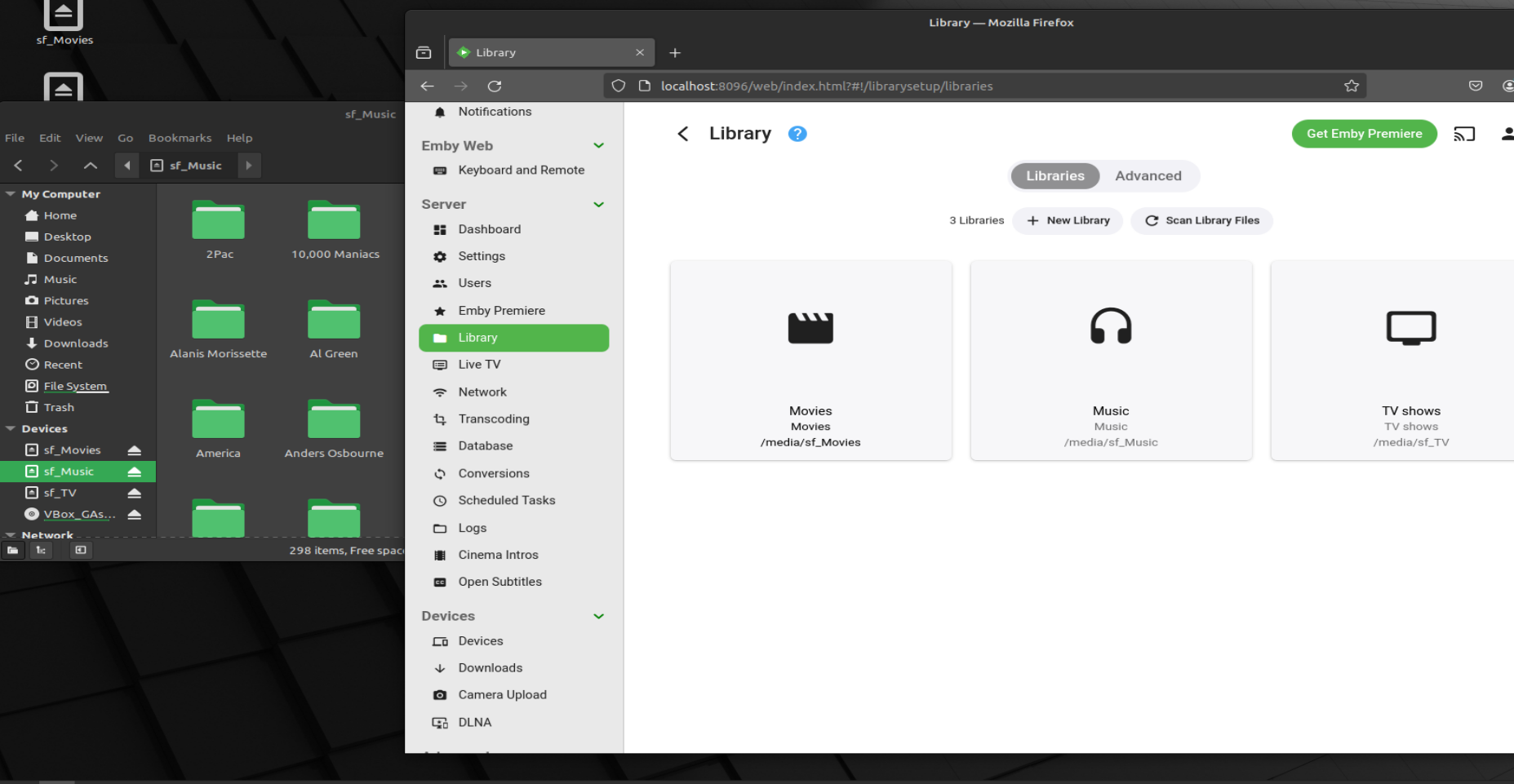
Task: Close the Library browser tab
Action: coord(640,52)
